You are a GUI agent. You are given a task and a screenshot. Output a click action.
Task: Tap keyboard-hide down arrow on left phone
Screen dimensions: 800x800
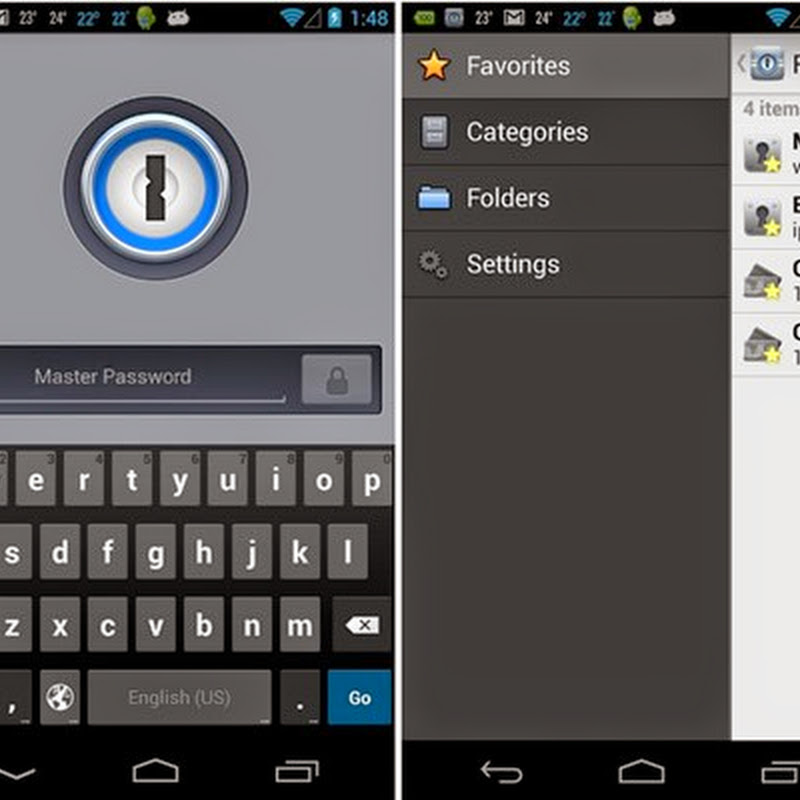coord(16,773)
